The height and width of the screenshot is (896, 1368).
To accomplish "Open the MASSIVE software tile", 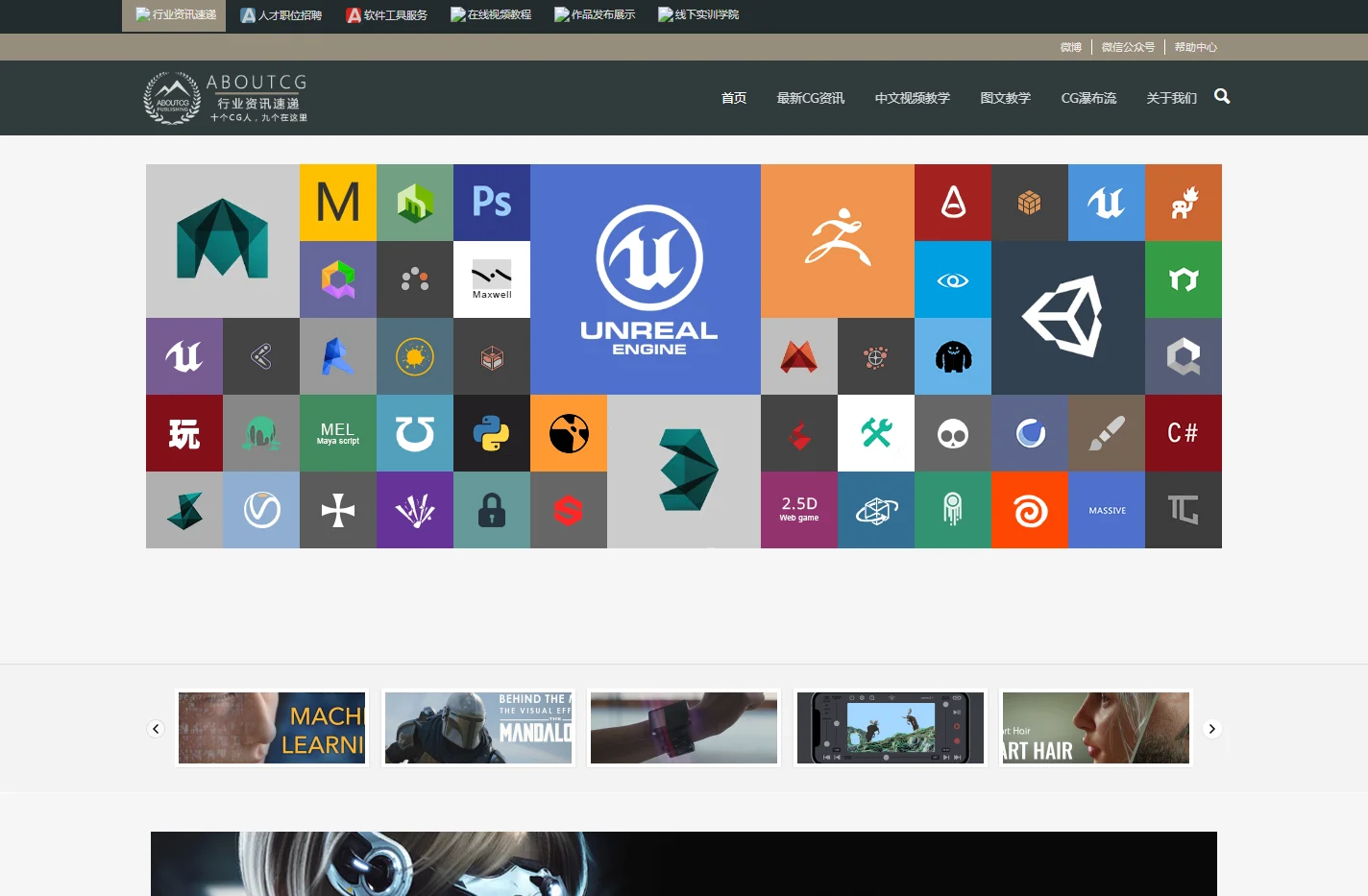I will [x=1107, y=510].
